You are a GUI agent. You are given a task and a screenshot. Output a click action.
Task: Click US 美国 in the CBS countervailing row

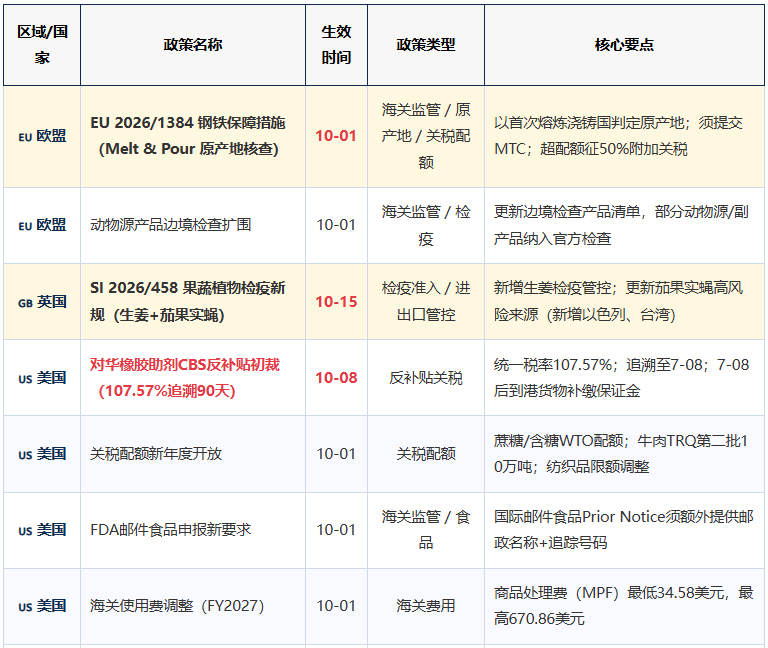(x=42, y=378)
